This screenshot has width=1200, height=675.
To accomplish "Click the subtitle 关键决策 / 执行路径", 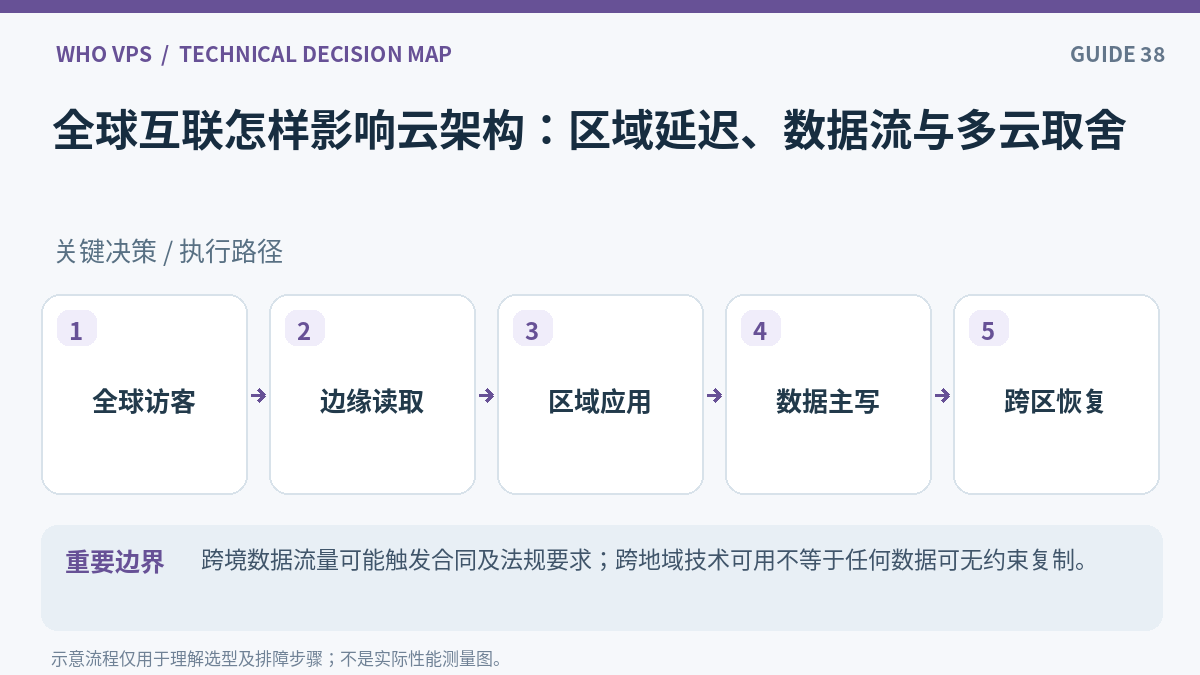I will pos(169,252).
